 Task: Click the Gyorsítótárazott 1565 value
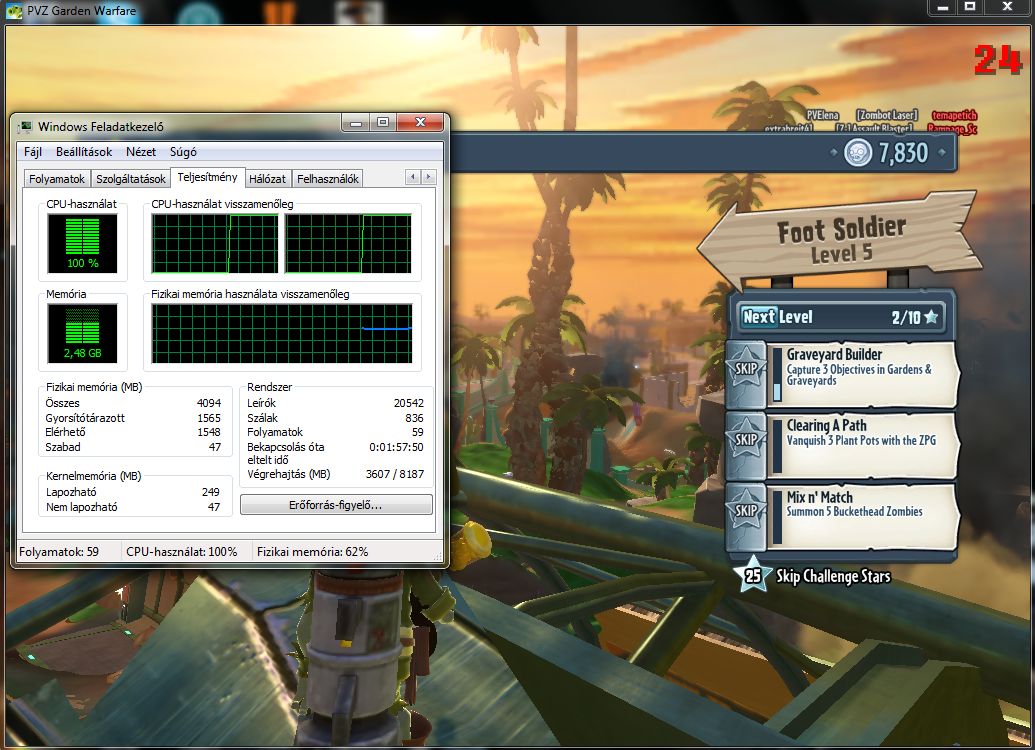tap(209, 418)
